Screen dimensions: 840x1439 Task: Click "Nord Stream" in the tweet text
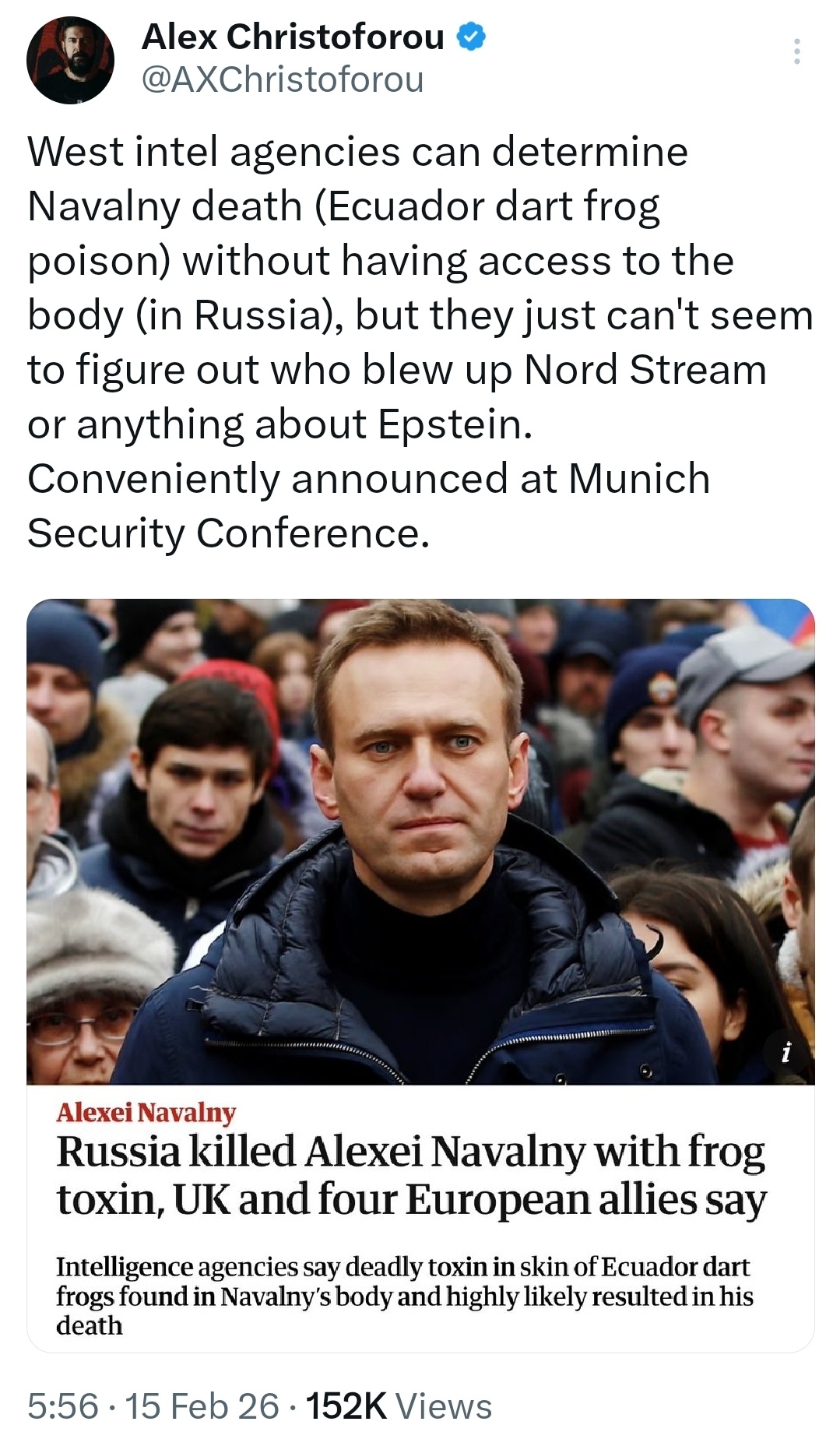click(x=645, y=370)
